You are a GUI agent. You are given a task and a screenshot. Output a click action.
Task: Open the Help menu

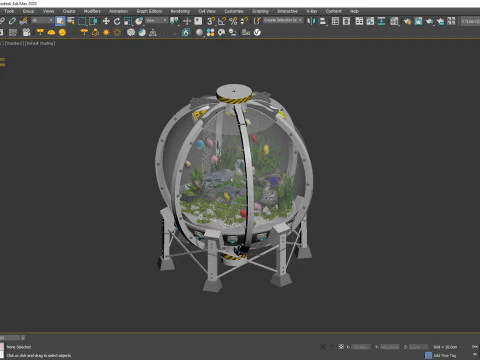pos(354,11)
